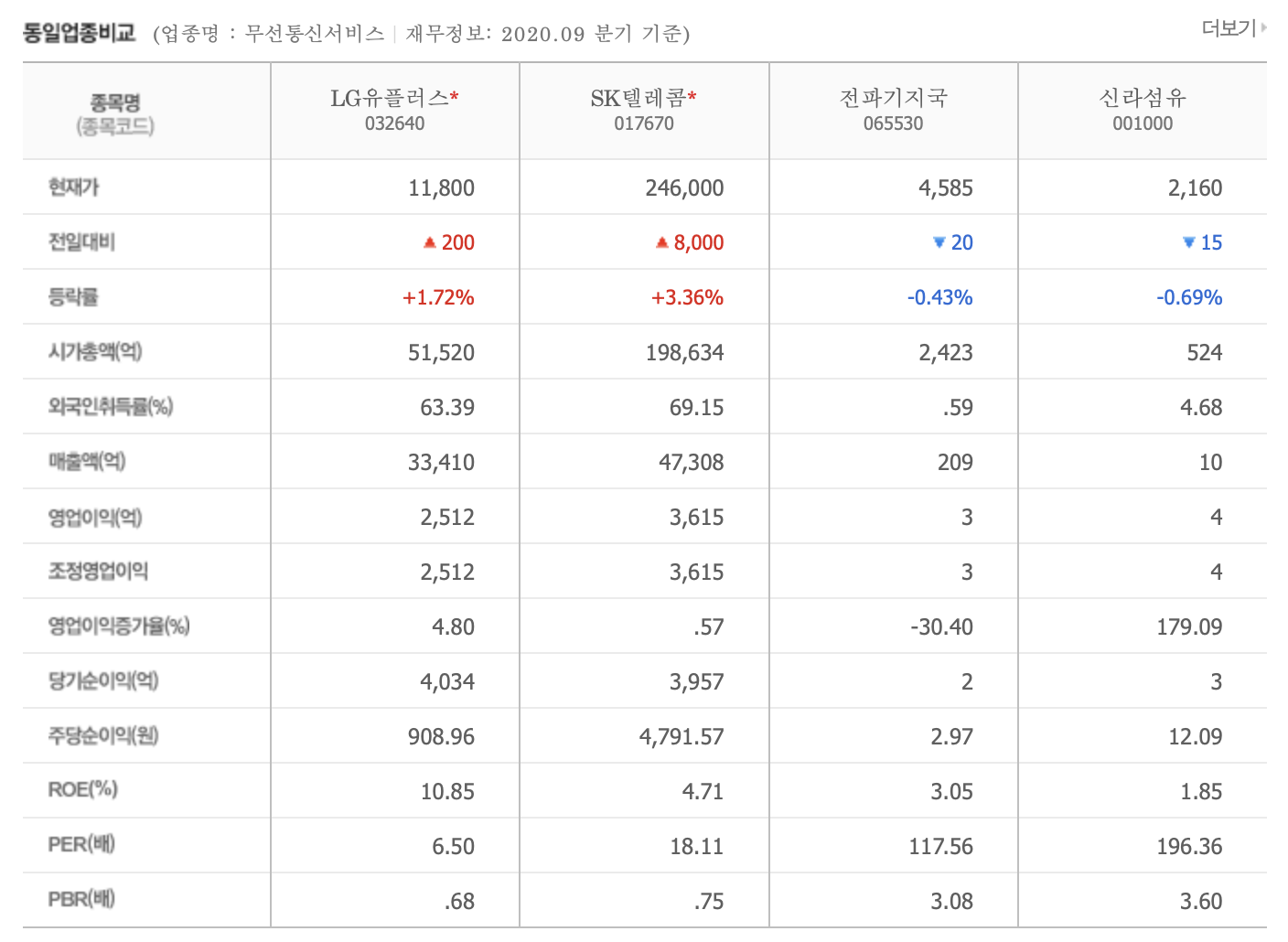Click the 외국인취득률(%) row label

coord(111,407)
